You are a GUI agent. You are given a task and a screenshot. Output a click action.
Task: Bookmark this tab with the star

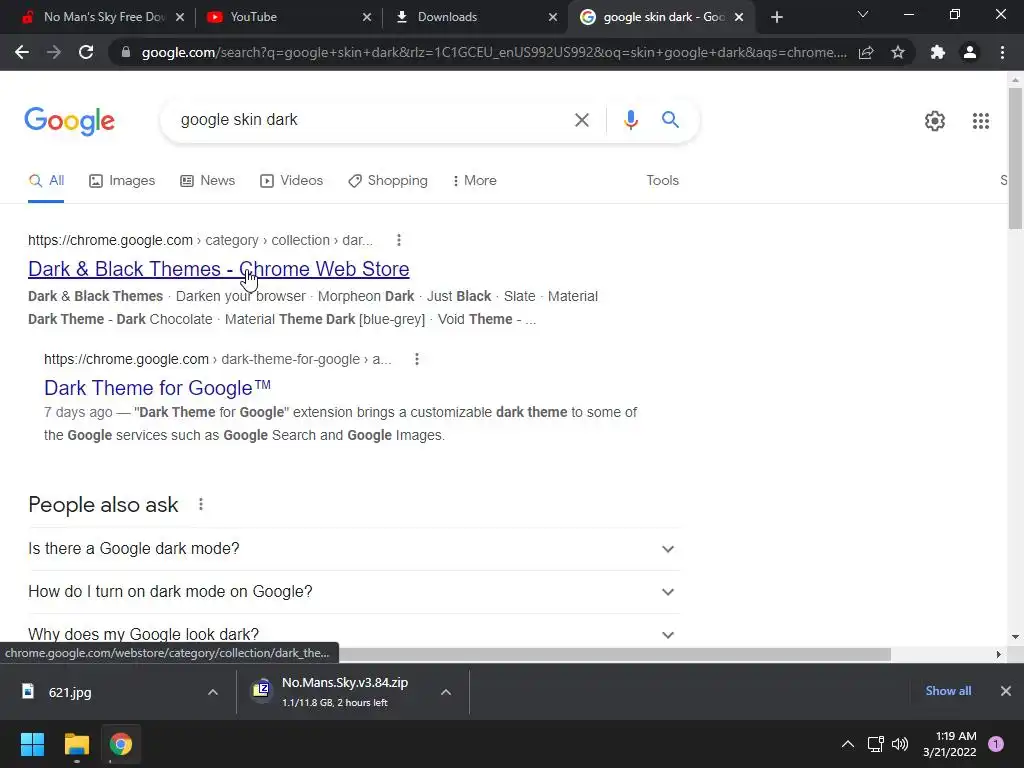tap(898, 52)
